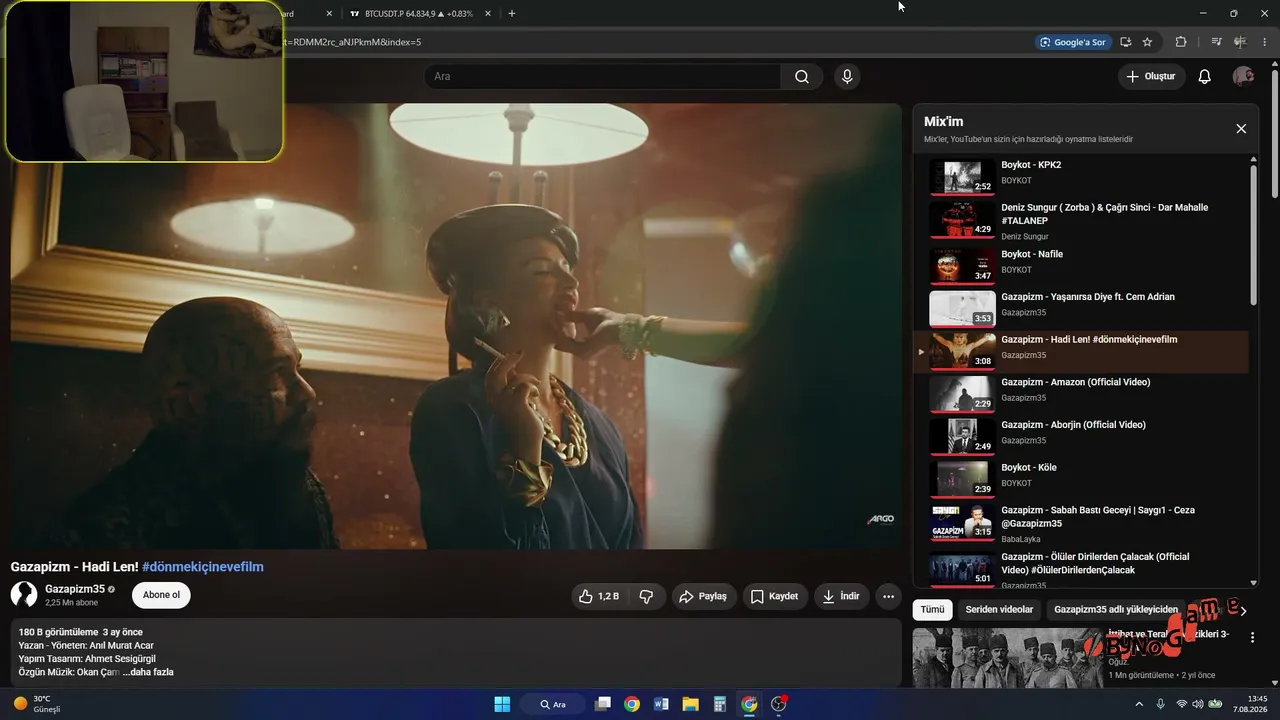Dislike the video with thumbs-down icon
Viewport: 1280px width, 720px height.
click(x=646, y=596)
